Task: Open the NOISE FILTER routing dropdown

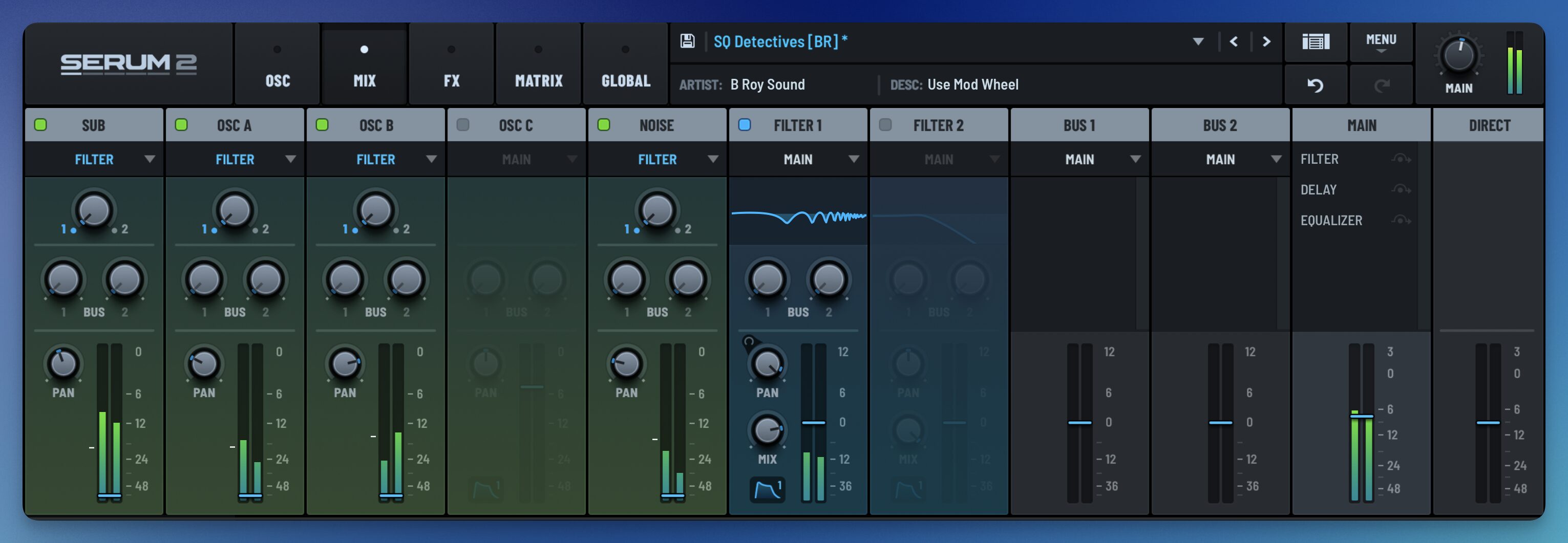Action: point(658,159)
